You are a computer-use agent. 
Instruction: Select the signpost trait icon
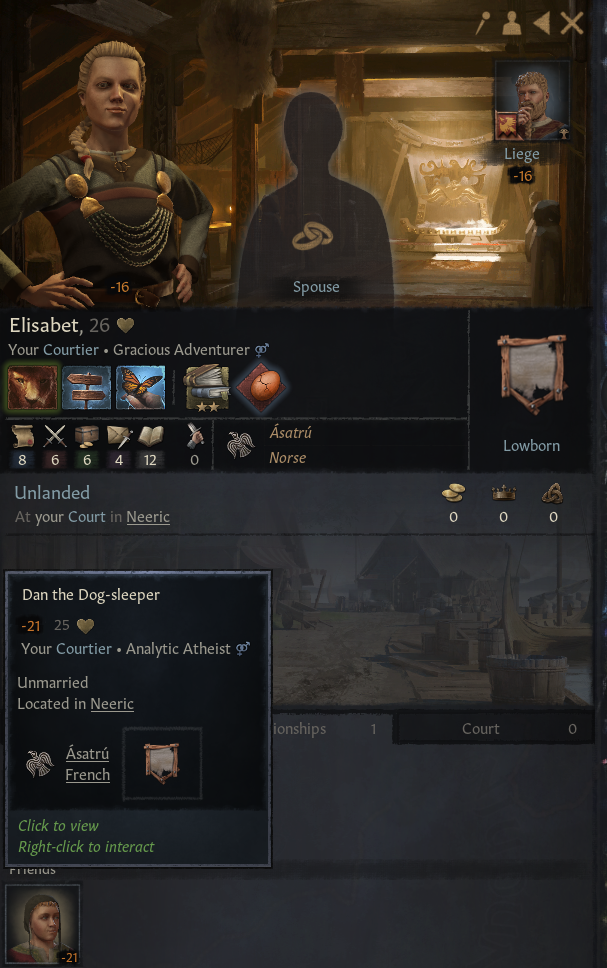click(x=86, y=387)
